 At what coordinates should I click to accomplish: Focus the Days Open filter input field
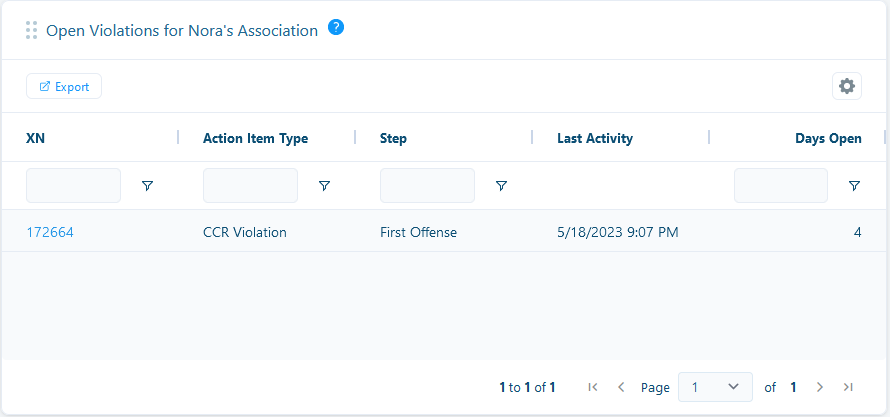pos(781,186)
